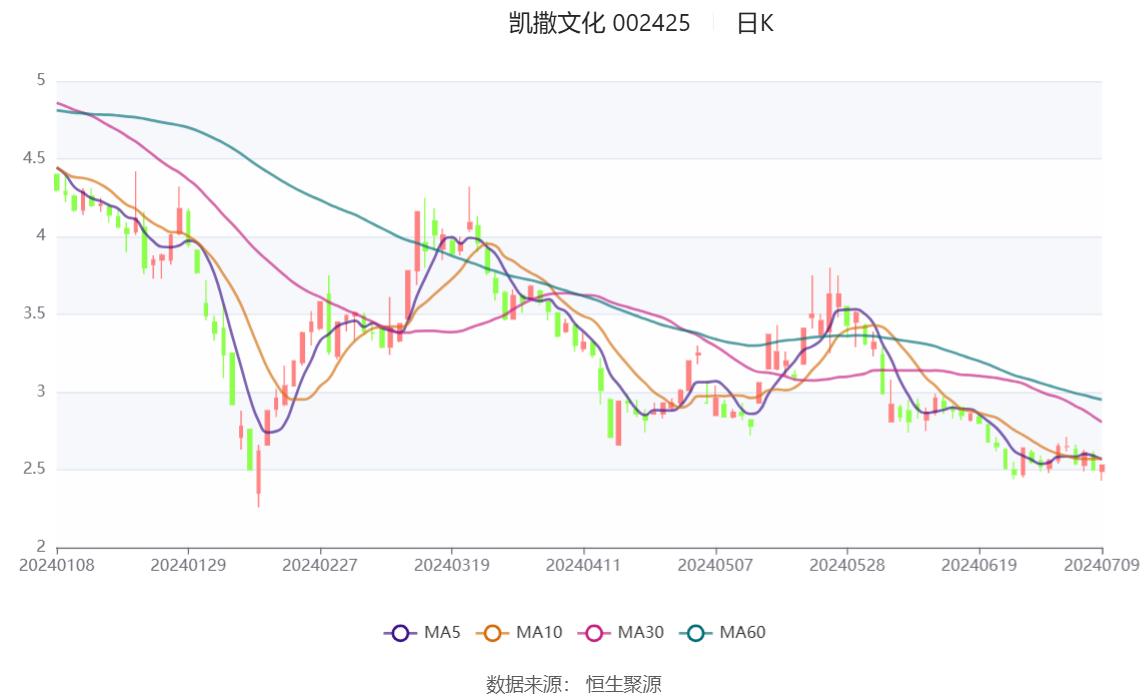This screenshot has height=699, width=1148.
Task: Click x-axis date label 20240129
Action: tap(188, 566)
